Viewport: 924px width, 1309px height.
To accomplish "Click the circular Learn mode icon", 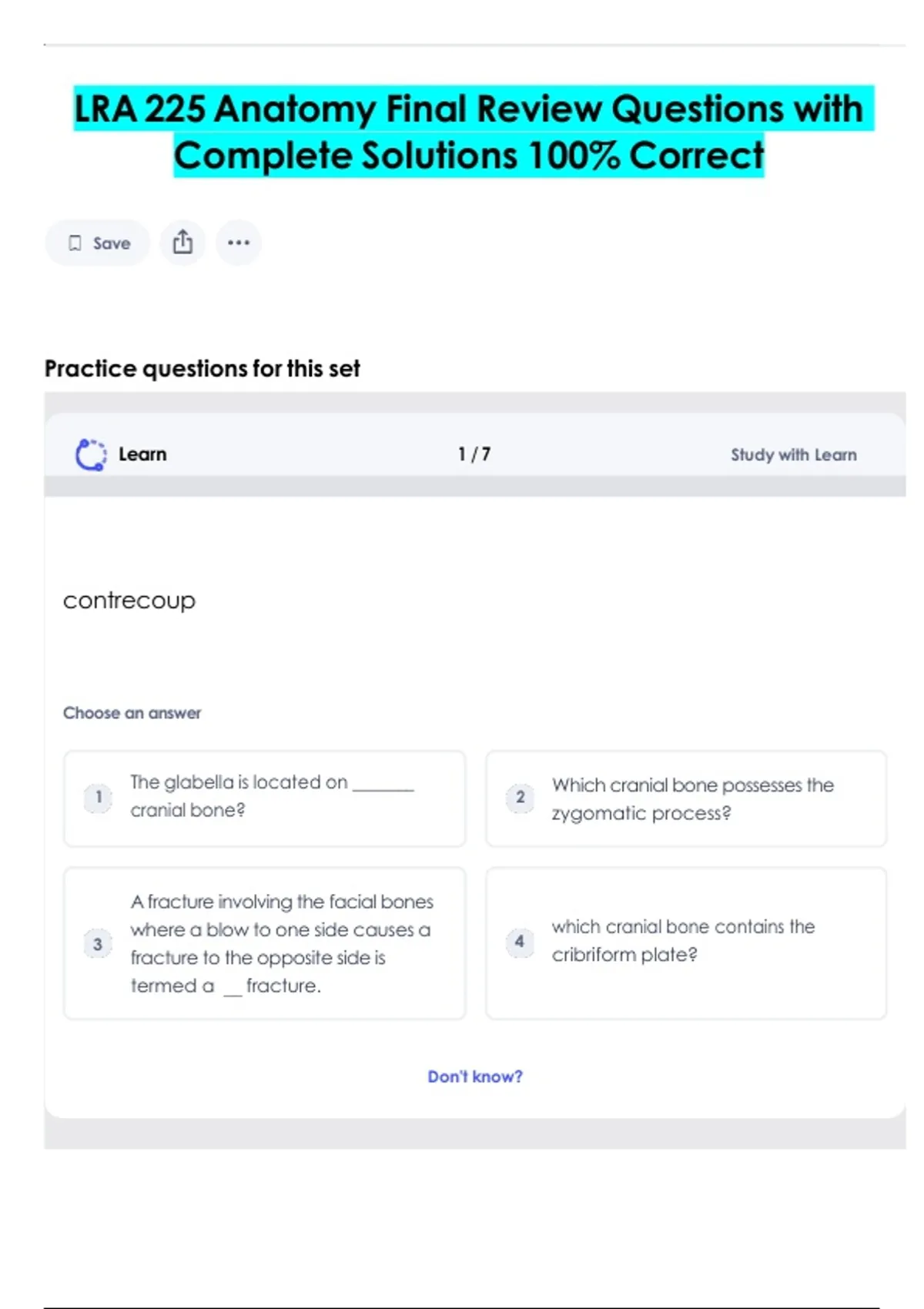I will point(91,454).
